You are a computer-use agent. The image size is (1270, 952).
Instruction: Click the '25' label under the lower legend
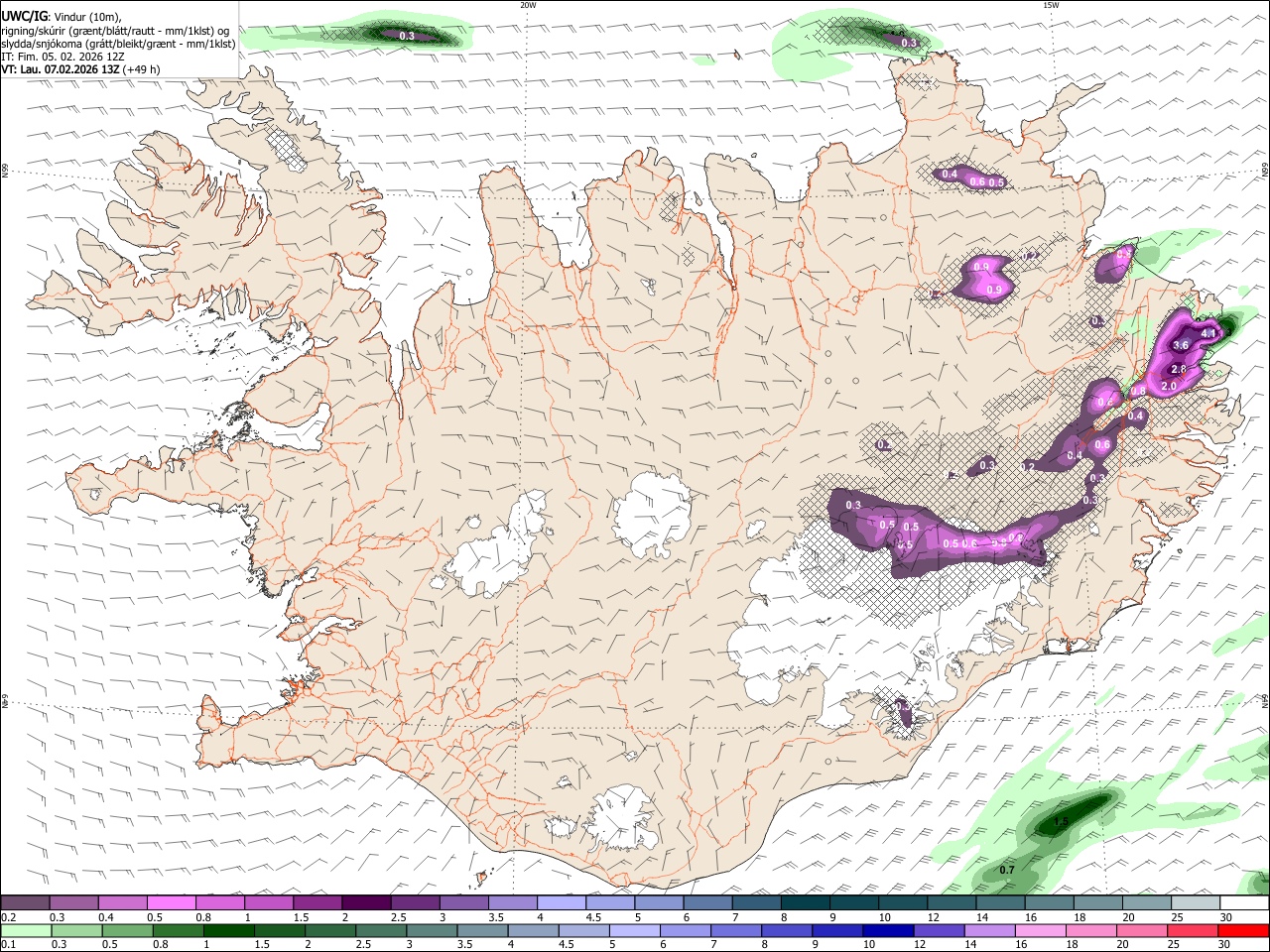(x=1174, y=945)
